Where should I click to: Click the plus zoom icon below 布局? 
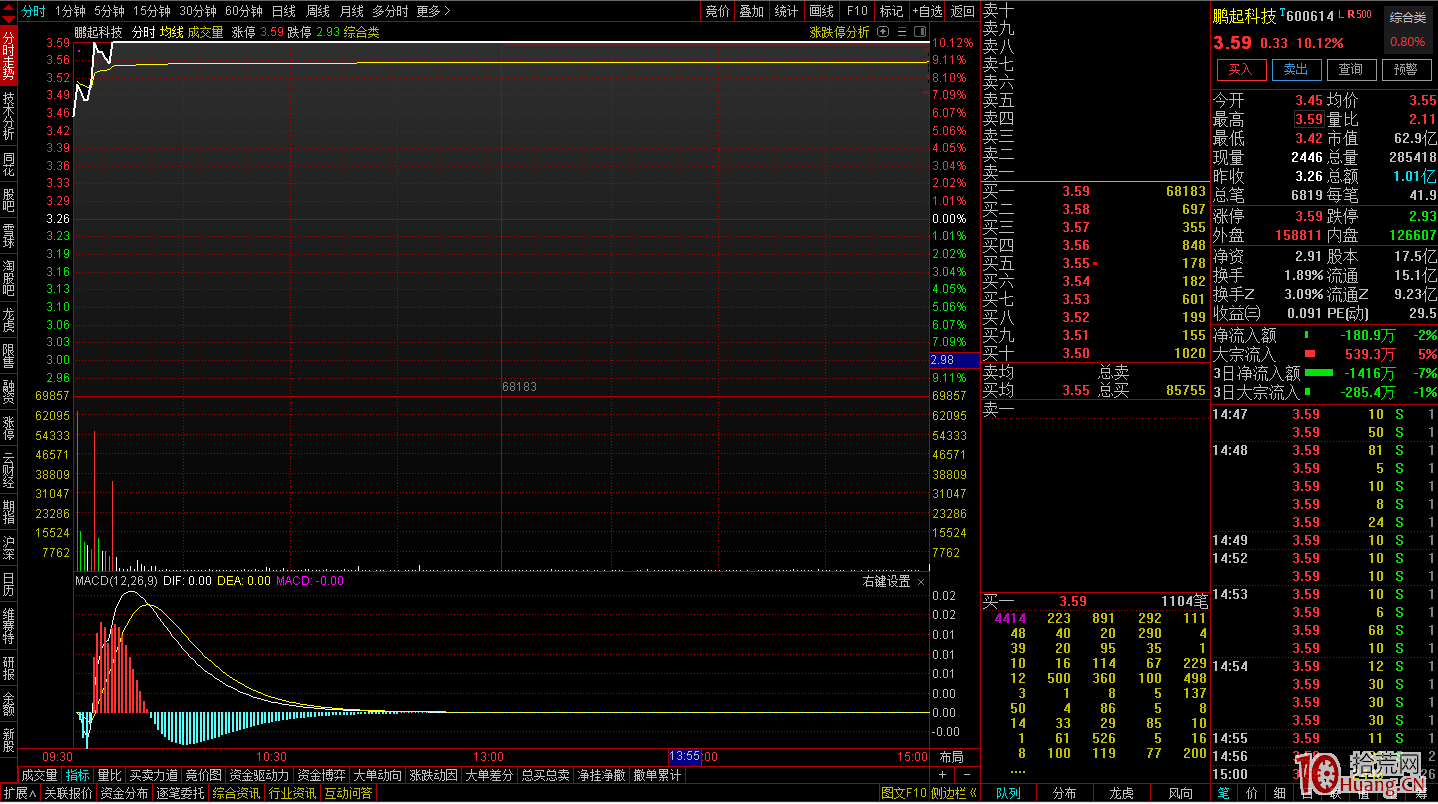coord(943,775)
